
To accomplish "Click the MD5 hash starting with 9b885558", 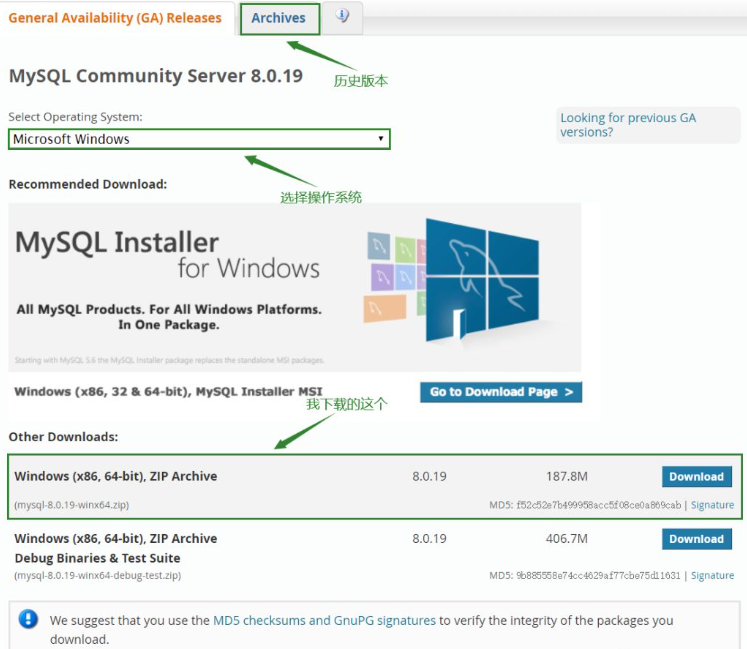I will point(598,576).
